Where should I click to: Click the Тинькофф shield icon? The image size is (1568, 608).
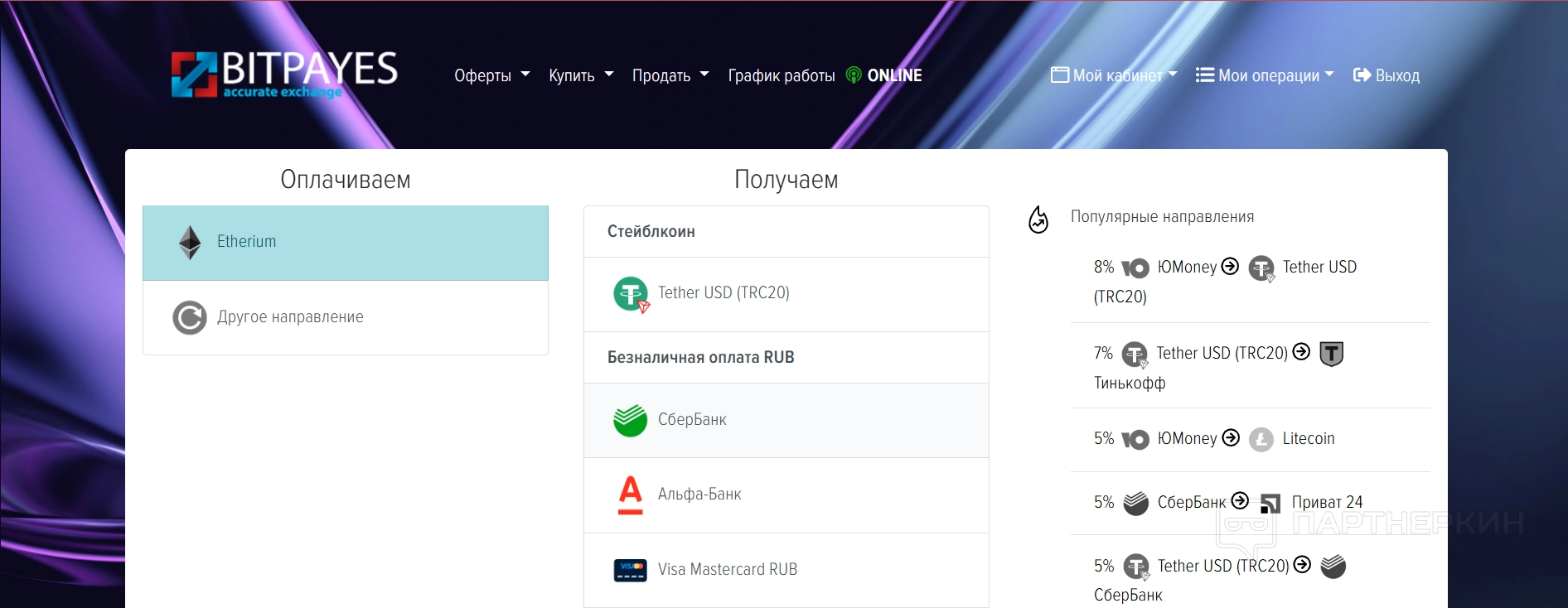pyautogui.click(x=1331, y=354)
